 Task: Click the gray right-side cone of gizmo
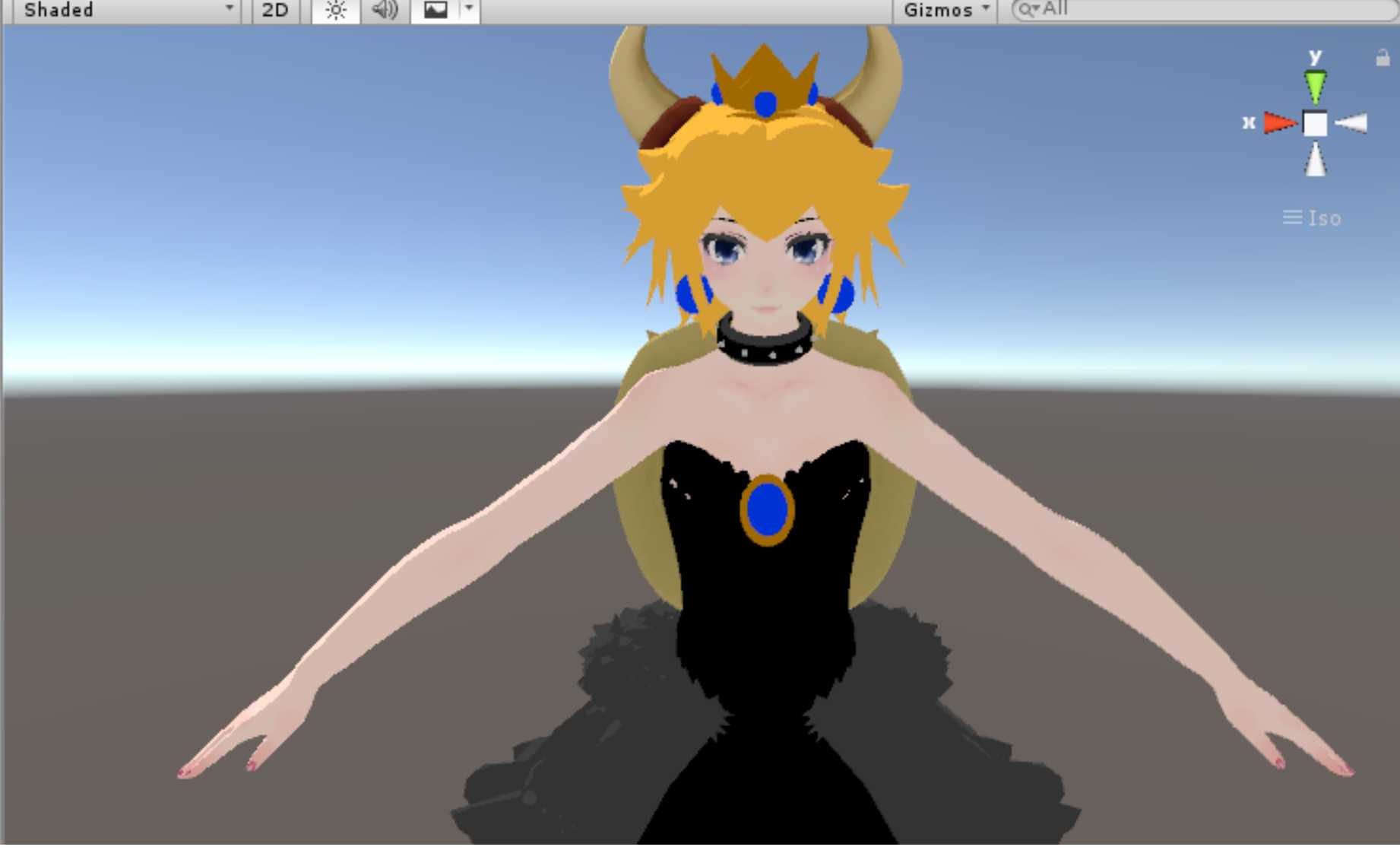coord(1352,123)
